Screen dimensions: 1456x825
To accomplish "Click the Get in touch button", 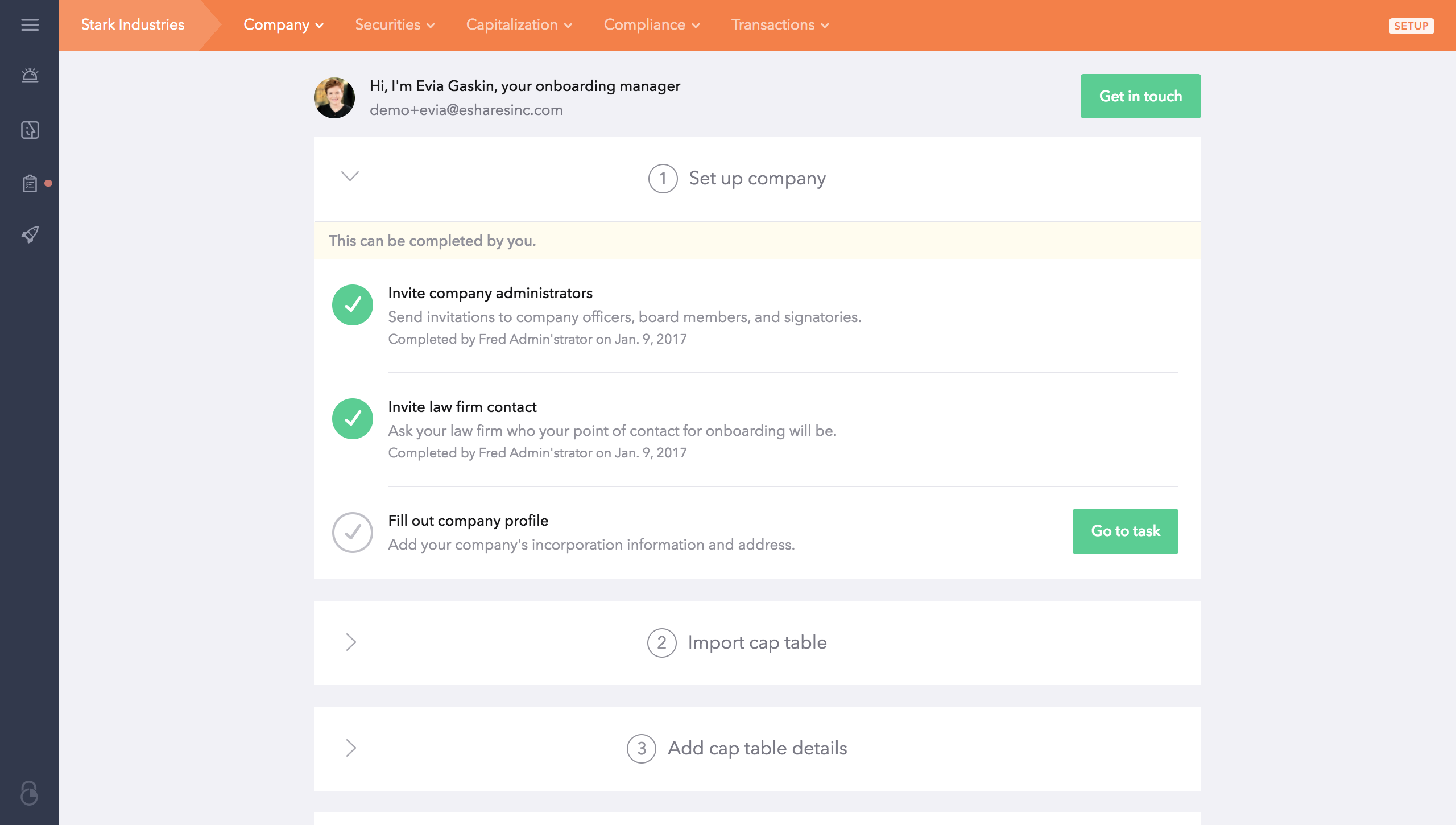I will (1140, 96).
